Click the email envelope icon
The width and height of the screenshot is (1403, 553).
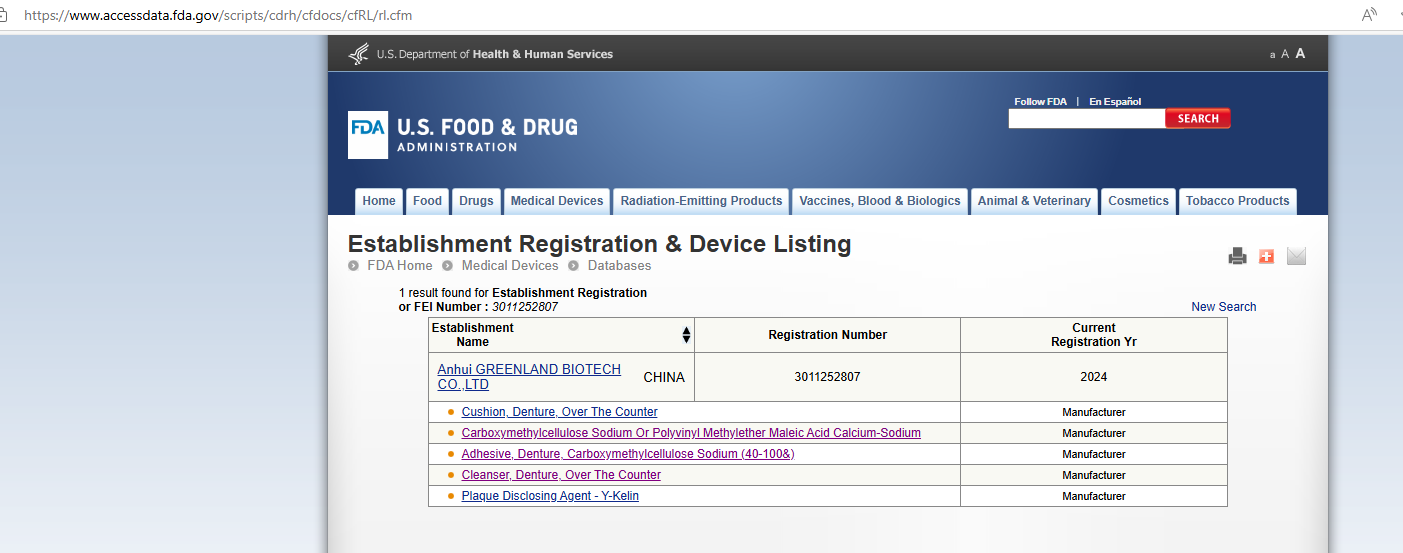point(1296,256)
